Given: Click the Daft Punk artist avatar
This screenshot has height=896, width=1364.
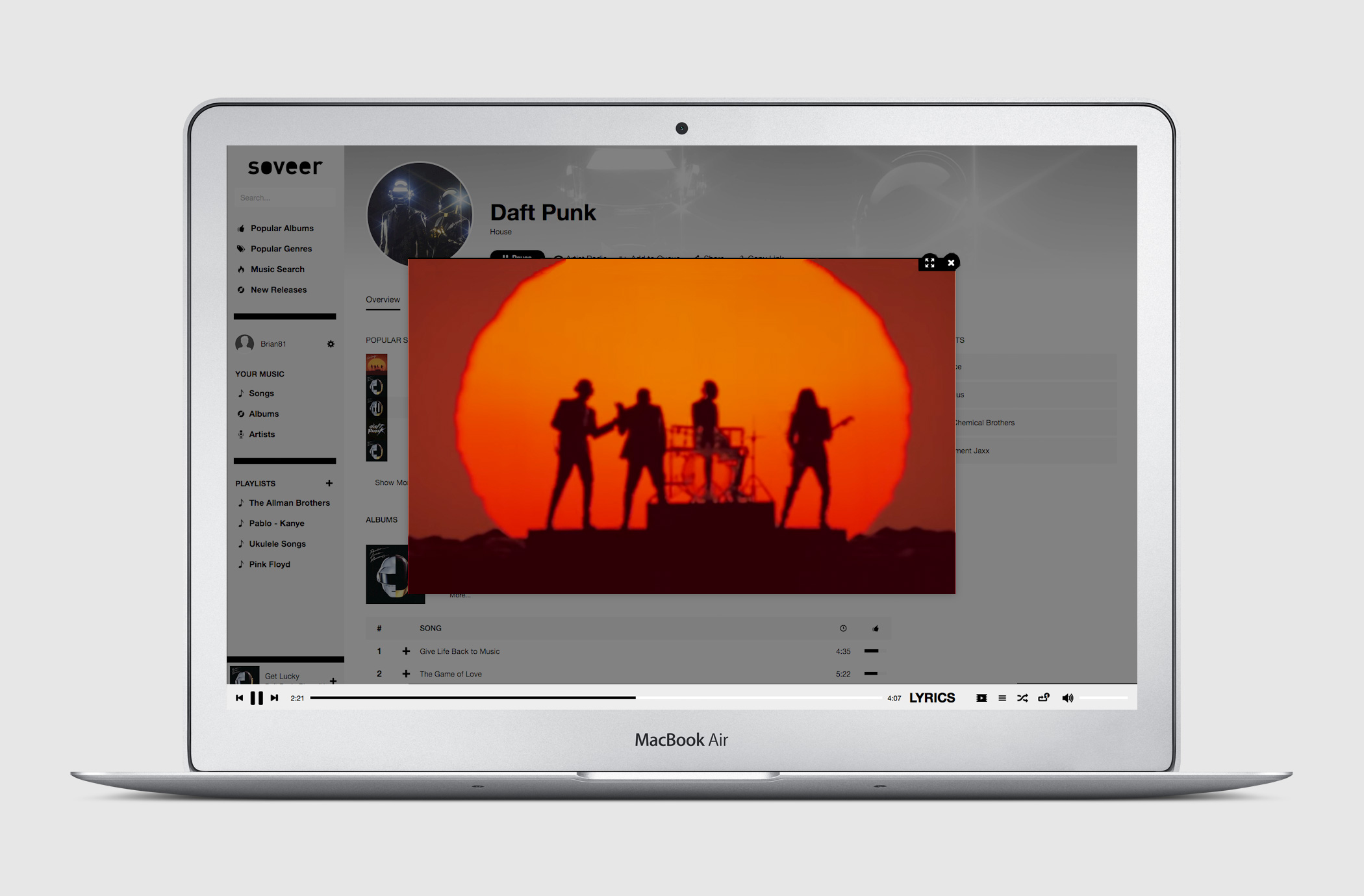Looking at the screenshot, I should pos(419,213).
